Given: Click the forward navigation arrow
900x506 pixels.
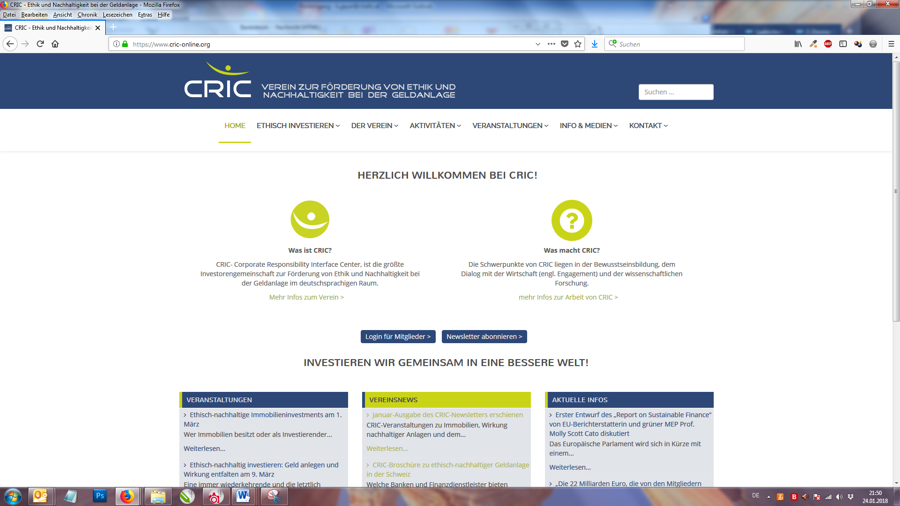Looking at the screenshot, I should [25, 44].
